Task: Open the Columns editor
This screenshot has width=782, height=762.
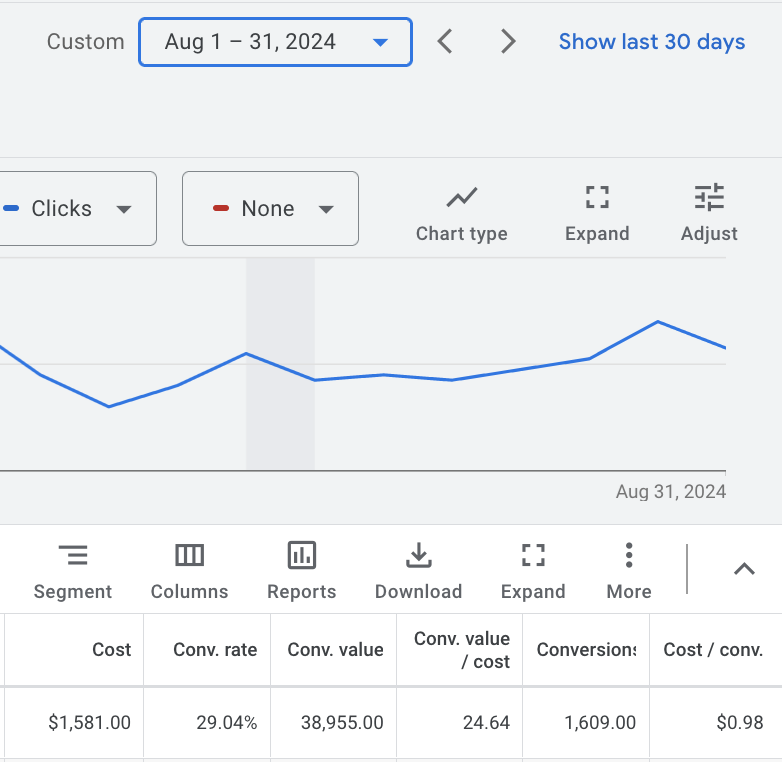Action: click(x=189, y=571)
